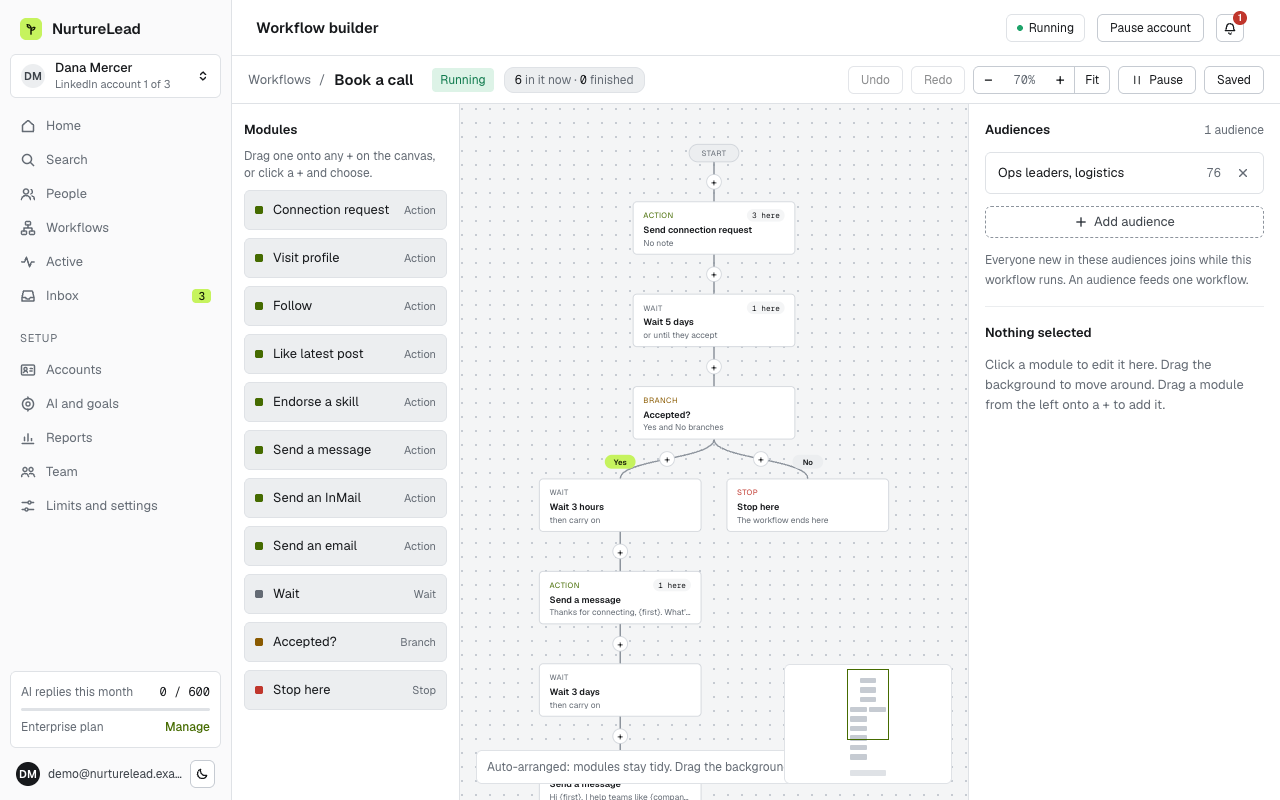The image size is (1280, 800).
Task: Open the notifications bell
Action: [x=1230, y=28]
